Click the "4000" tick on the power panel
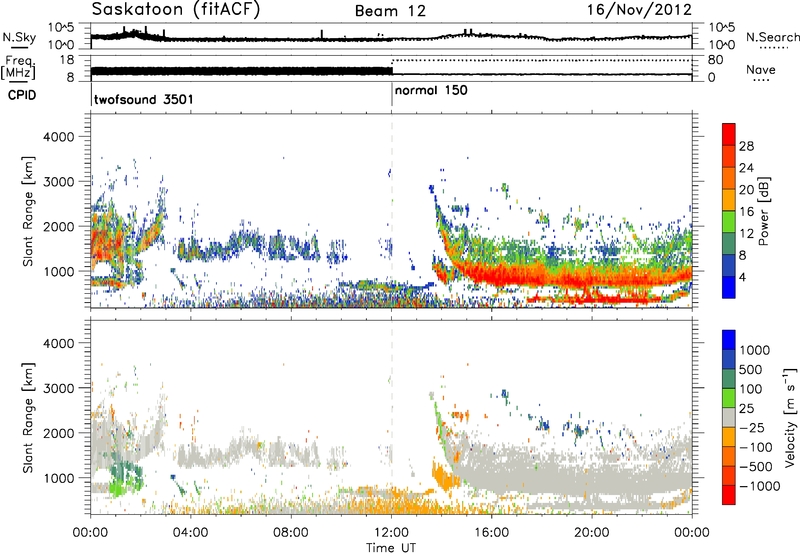The height and width of the screenshot is (554, 800). 58,137
